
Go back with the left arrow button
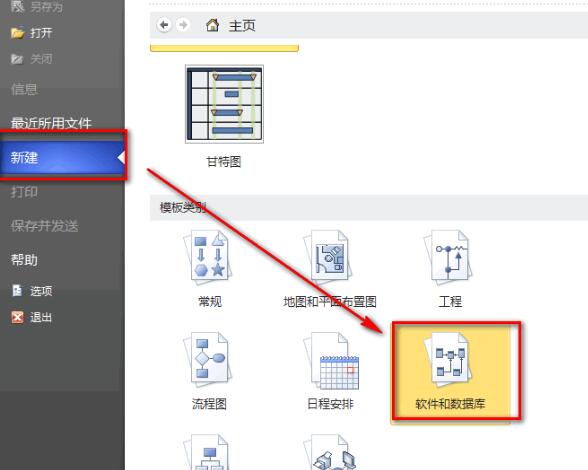tap(164, 25)
